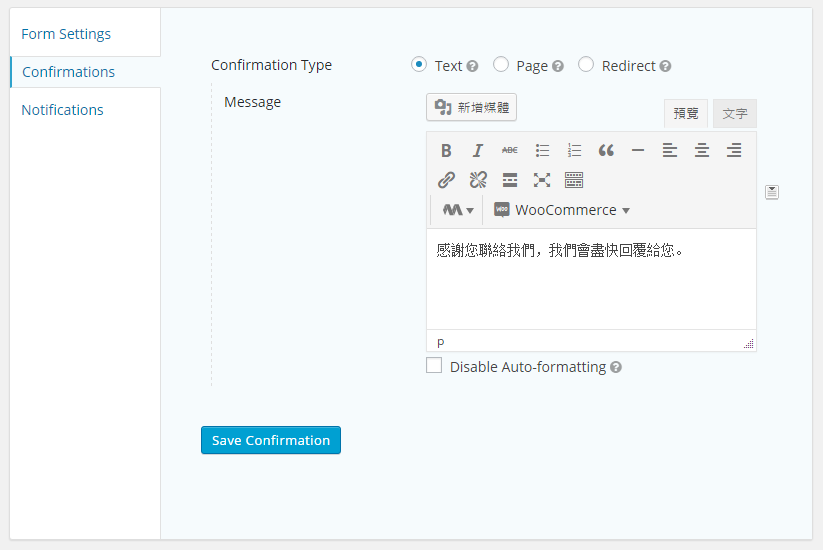Open the Notifications tab

[x=62, y=110]
